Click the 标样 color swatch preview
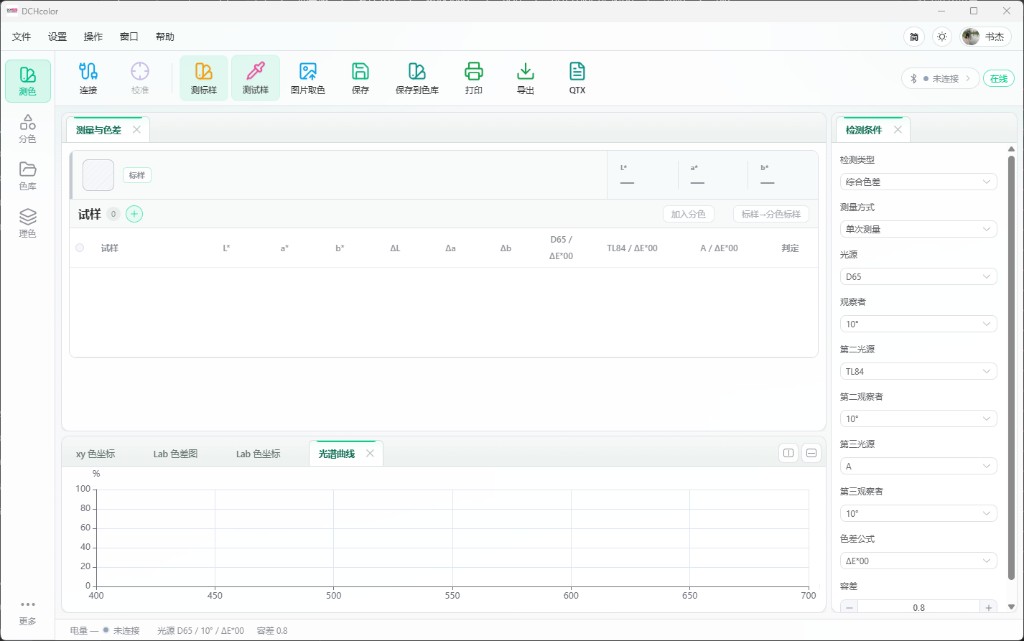This screenshot has width=1024, height=641. (x=98, y=175)
